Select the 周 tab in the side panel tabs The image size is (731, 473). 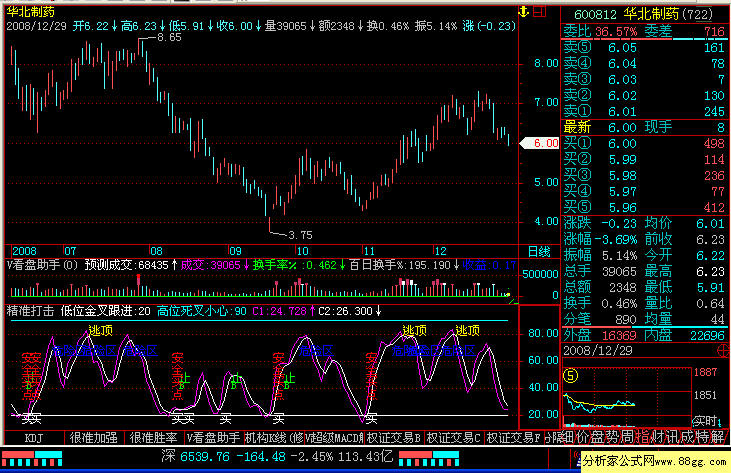(x=628, y=437)
